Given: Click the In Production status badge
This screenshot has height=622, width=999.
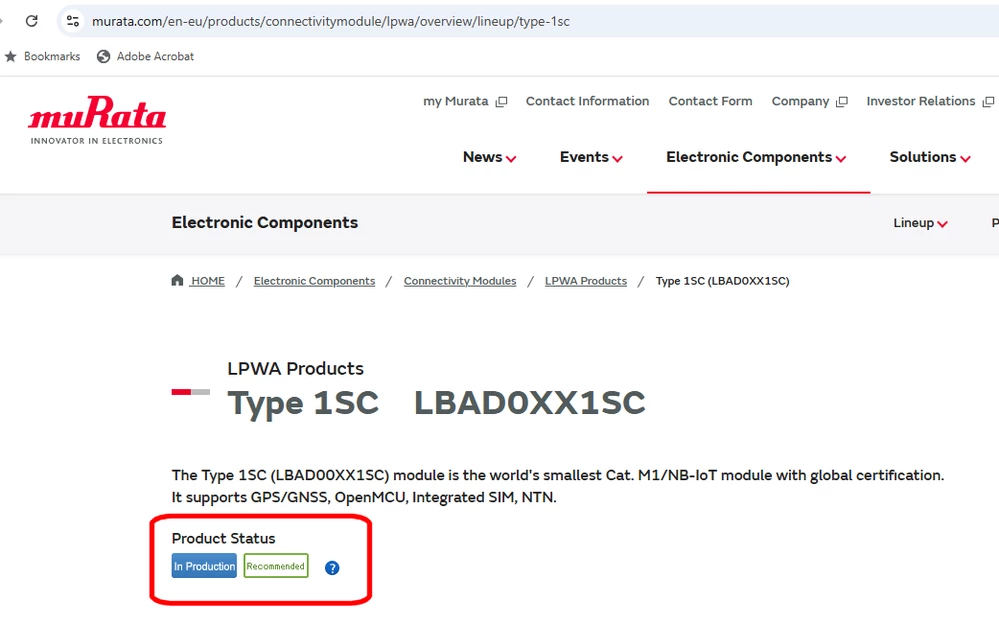Looking at the screenshot, I should pos(204,566).
